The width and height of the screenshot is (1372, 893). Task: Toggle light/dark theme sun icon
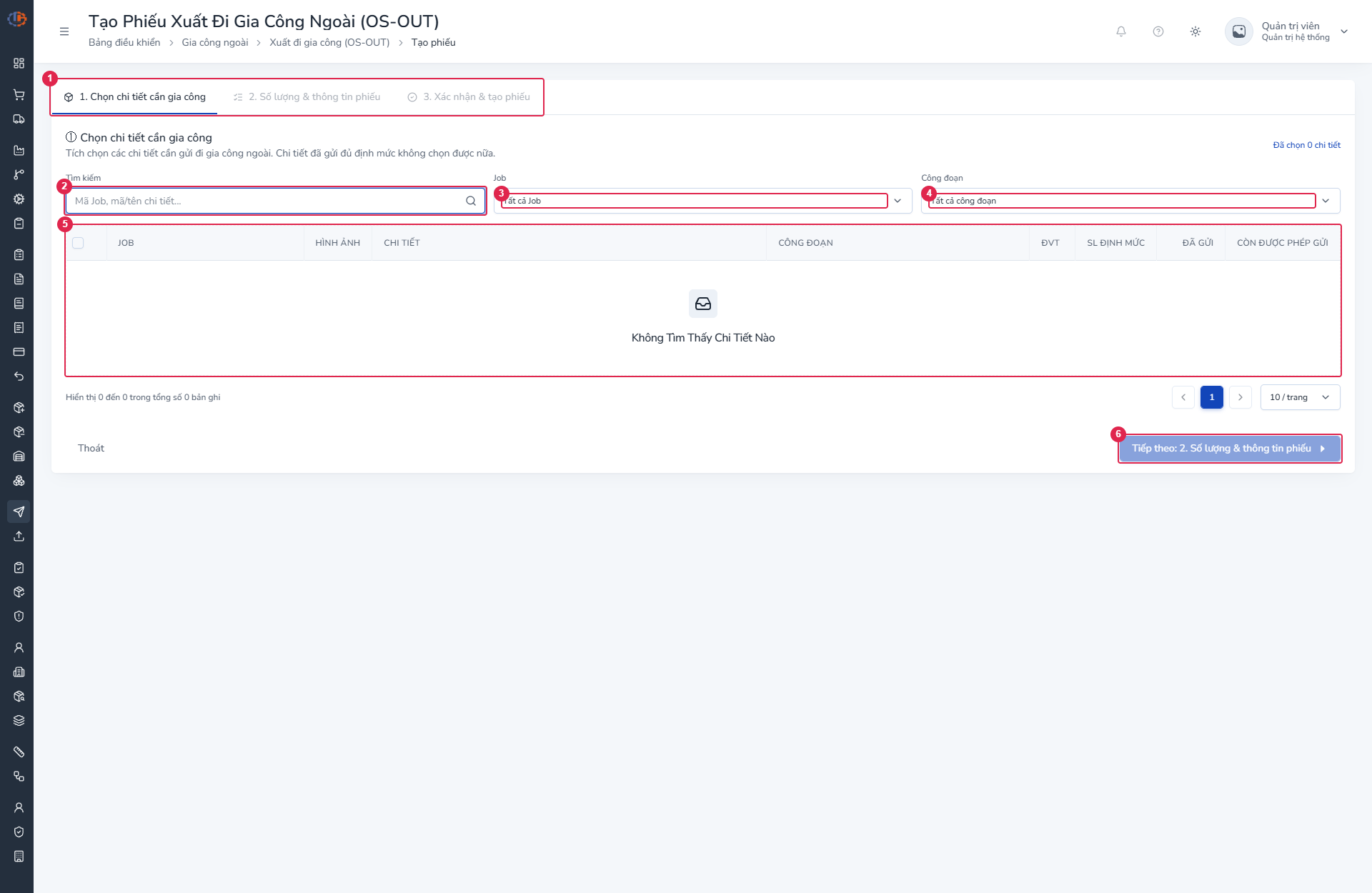tap(1195, 31)
